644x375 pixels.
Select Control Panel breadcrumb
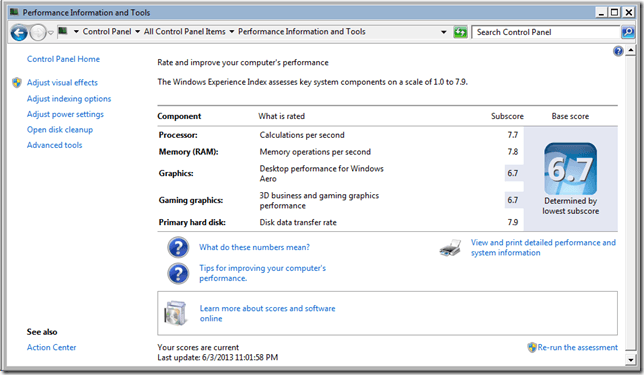pos(107,32)
